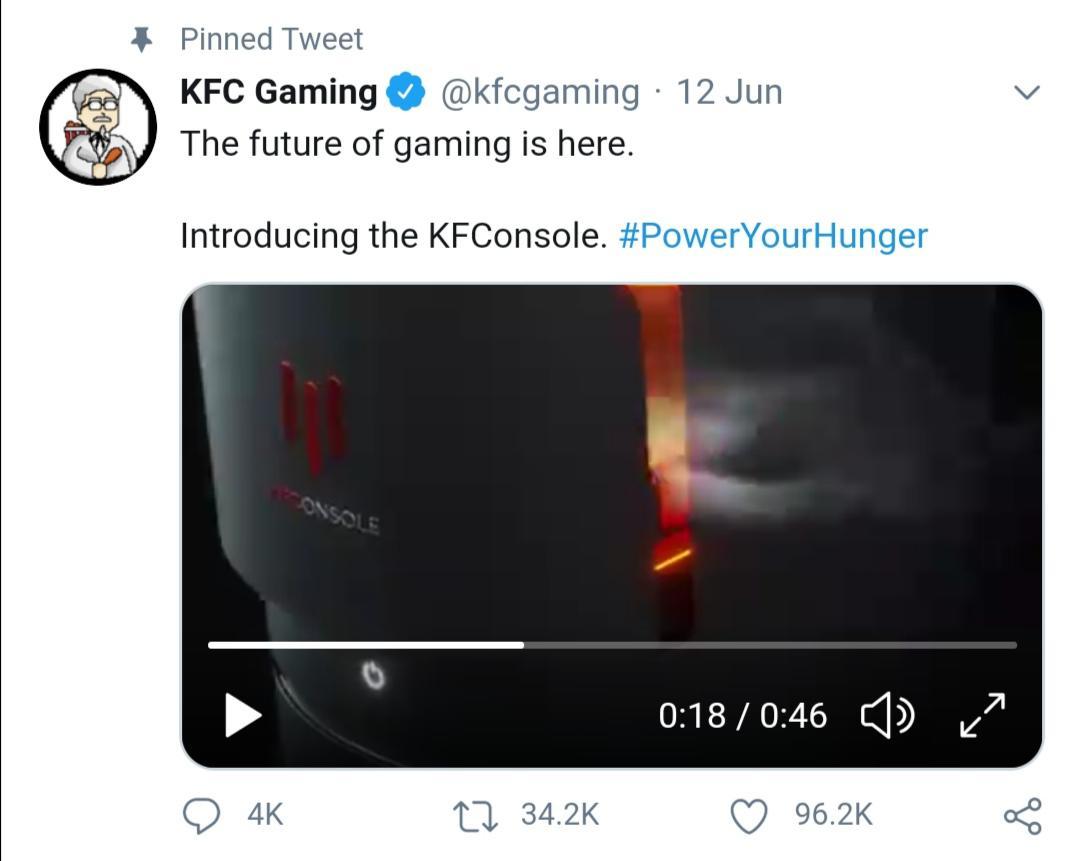This screenshot has height=861, width=1080.
Task: Click the pin icon marking the Pinned Tweet
Action: pyautogui.click(x=141, y=38)
